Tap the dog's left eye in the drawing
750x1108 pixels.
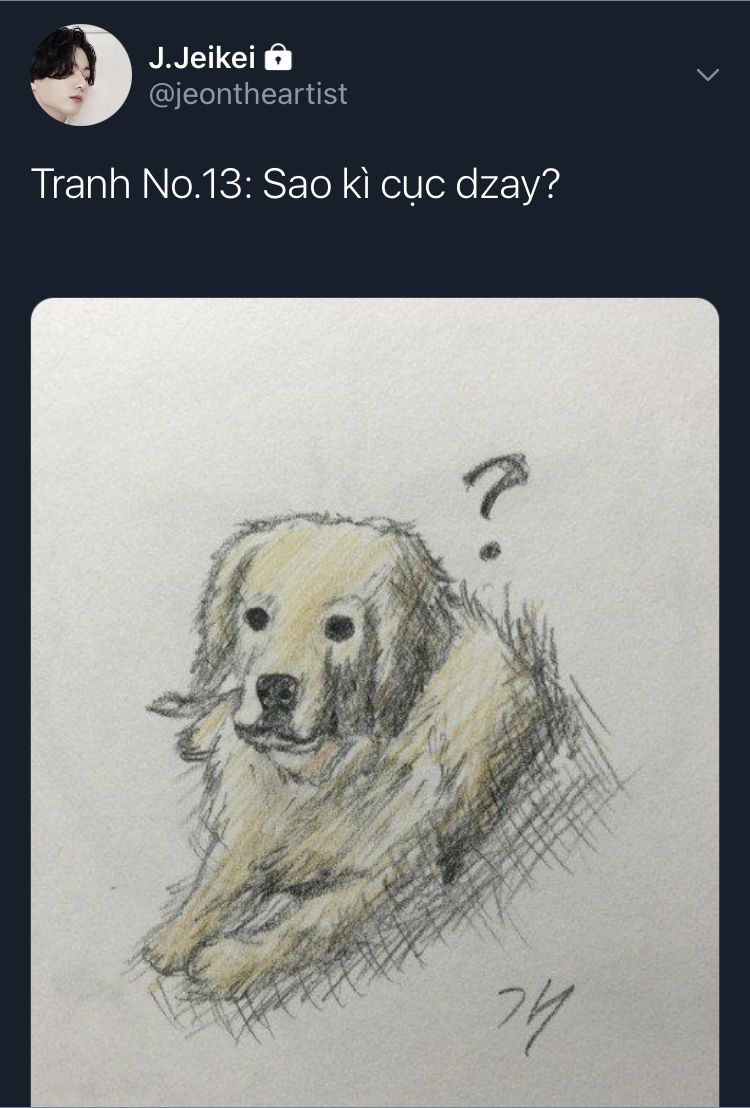click(x=256, y=618)
